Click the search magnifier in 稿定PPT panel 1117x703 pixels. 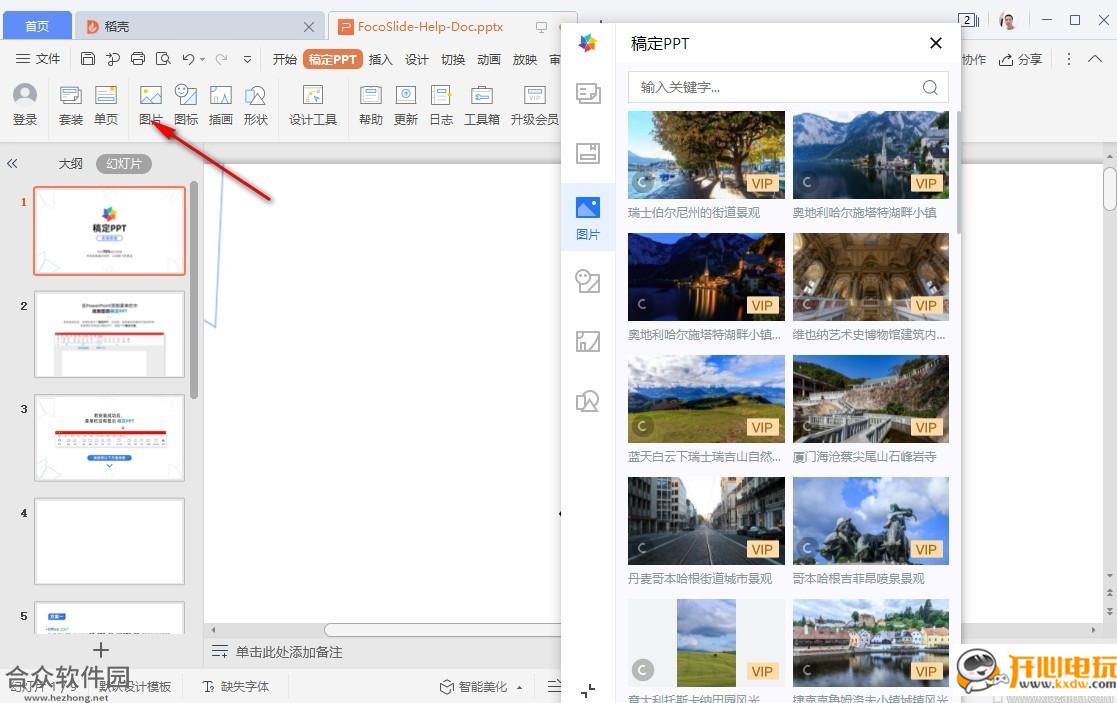930,87
